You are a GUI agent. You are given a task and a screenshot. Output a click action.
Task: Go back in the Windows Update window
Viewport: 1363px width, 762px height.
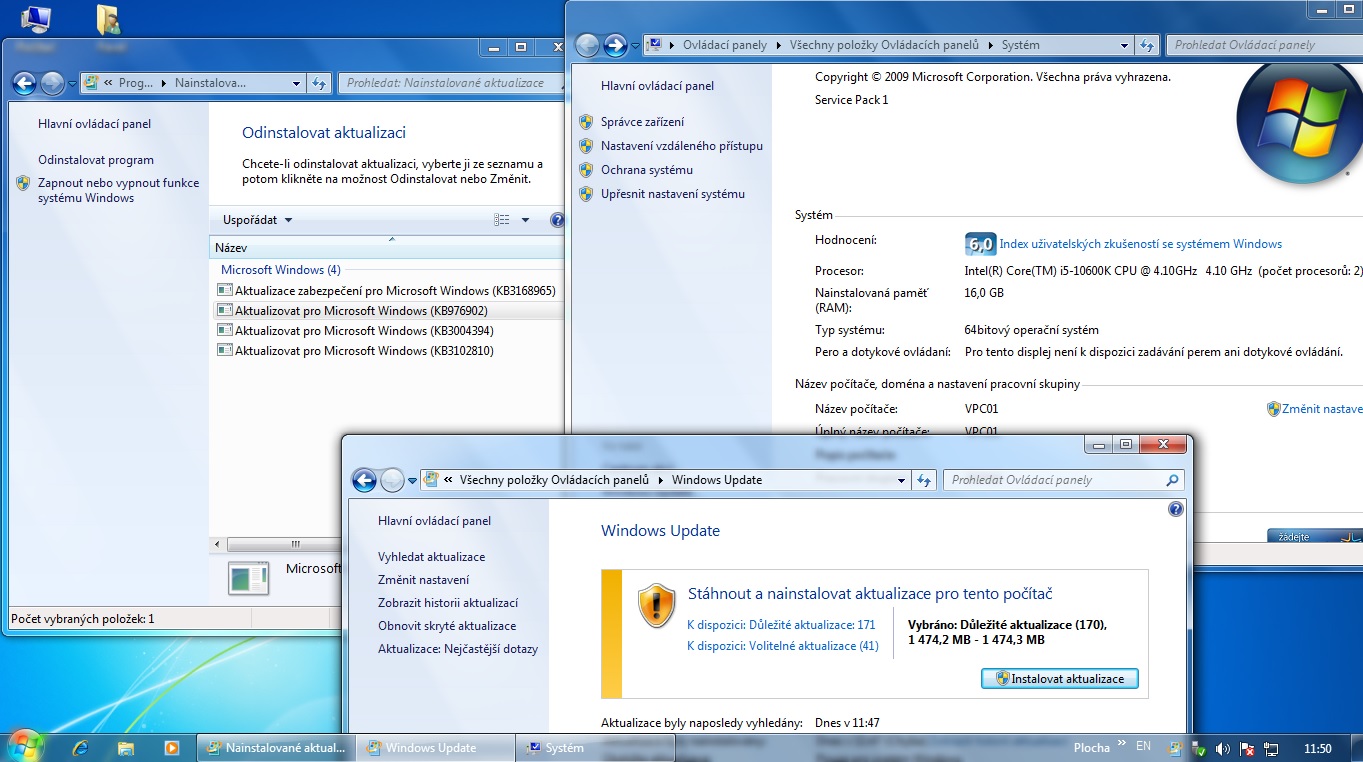[x=365, y=480]
